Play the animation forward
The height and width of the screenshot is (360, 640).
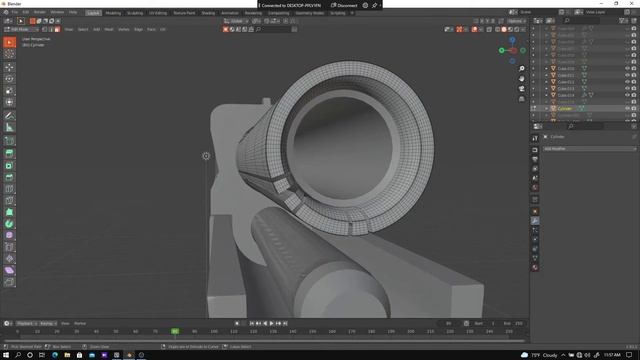[x=271, y=323]
